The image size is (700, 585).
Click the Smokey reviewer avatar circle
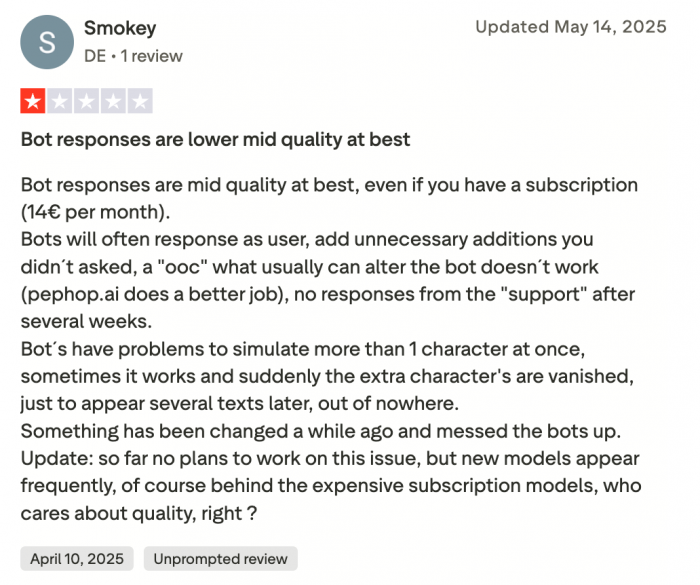coord(47,42)
